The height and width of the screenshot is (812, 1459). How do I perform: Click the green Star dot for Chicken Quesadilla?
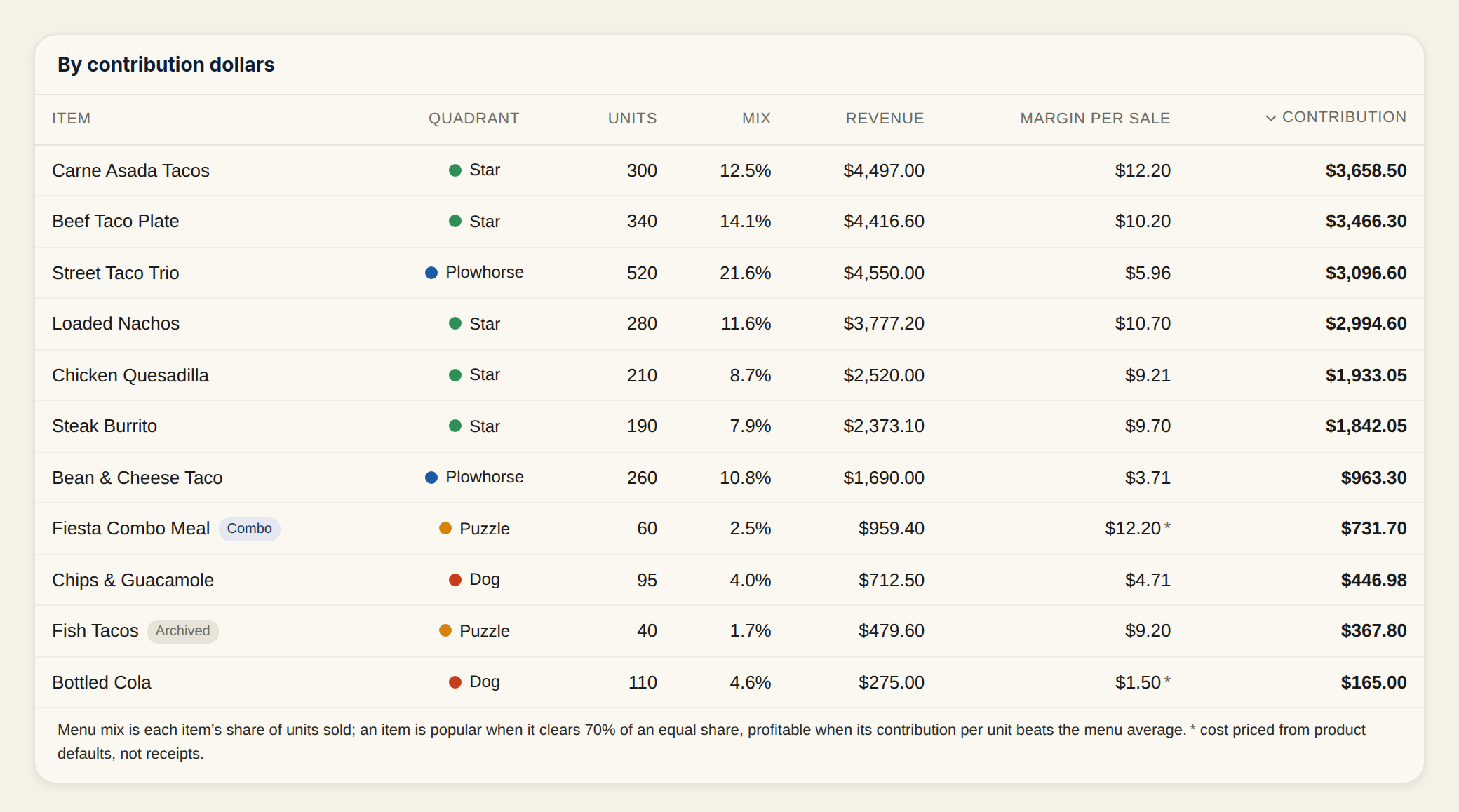click(x=455, y=375)
